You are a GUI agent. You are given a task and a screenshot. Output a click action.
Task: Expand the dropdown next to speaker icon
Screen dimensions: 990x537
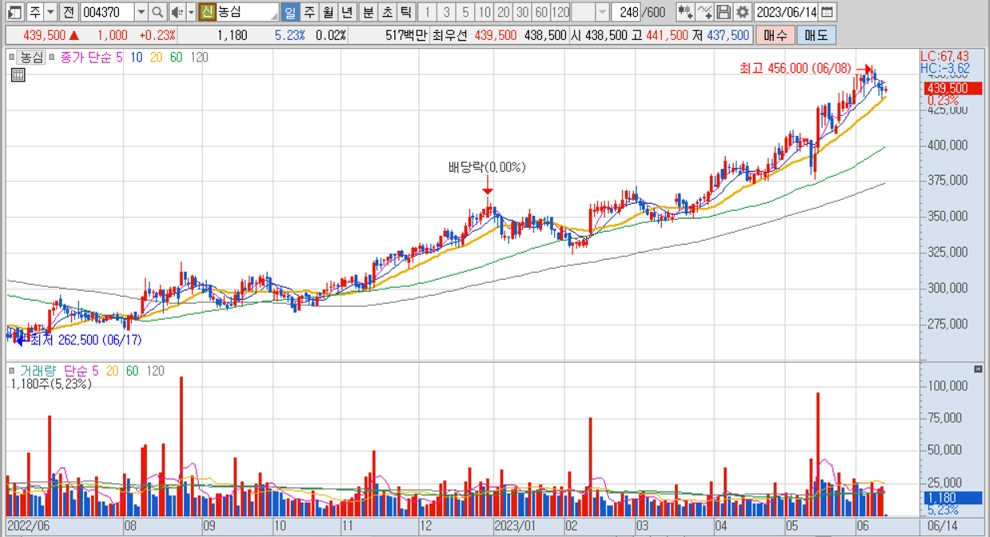pyautogui.click(x=190, y=12)
